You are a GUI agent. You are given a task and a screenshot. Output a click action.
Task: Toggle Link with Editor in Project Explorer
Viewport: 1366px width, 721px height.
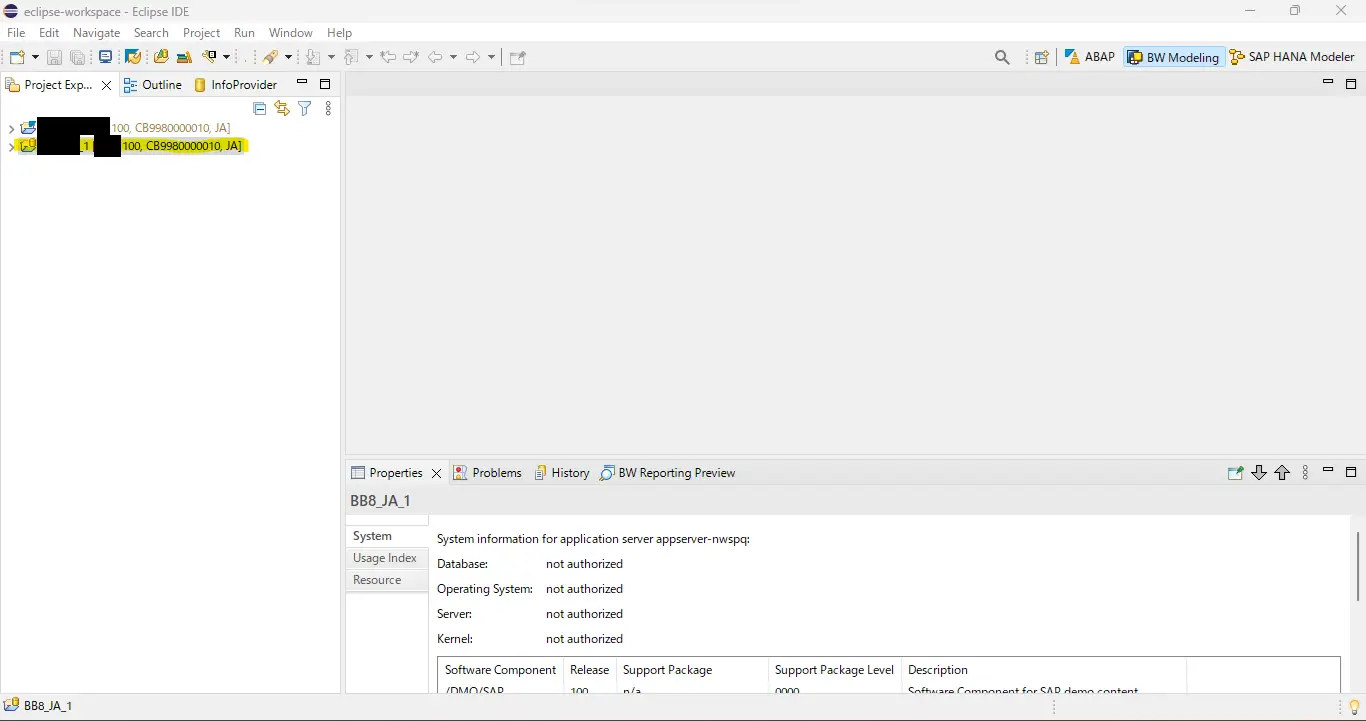click(282, 108)
